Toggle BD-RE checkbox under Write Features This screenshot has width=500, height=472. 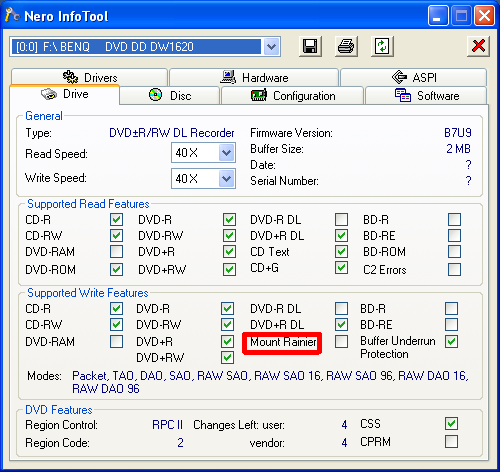tap(451, 324)
